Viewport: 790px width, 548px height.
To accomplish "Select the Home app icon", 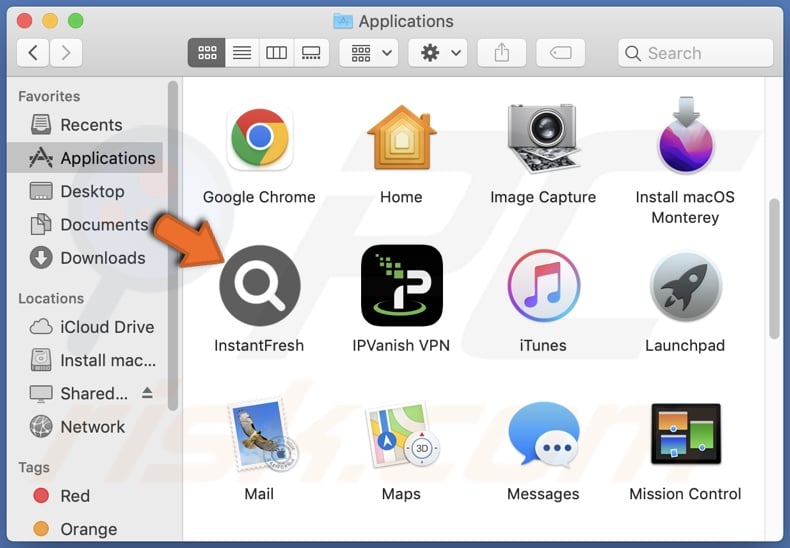I will (x=402, y=137).
